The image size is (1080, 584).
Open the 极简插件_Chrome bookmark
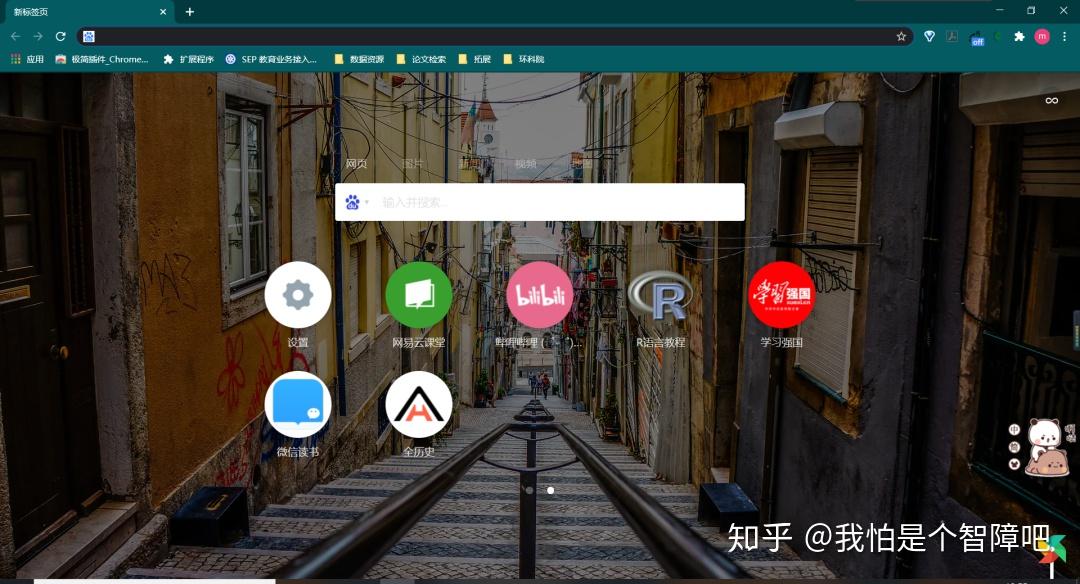pyautogui.click(x=102, y=59)
